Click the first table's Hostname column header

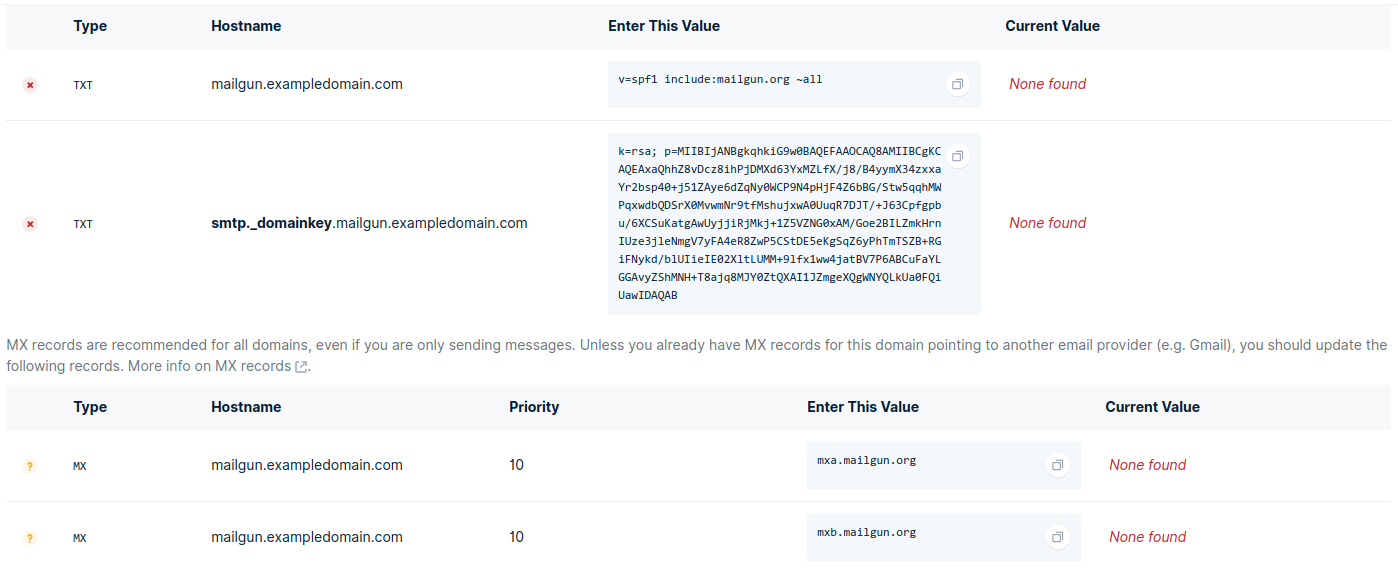click(246, 26)
